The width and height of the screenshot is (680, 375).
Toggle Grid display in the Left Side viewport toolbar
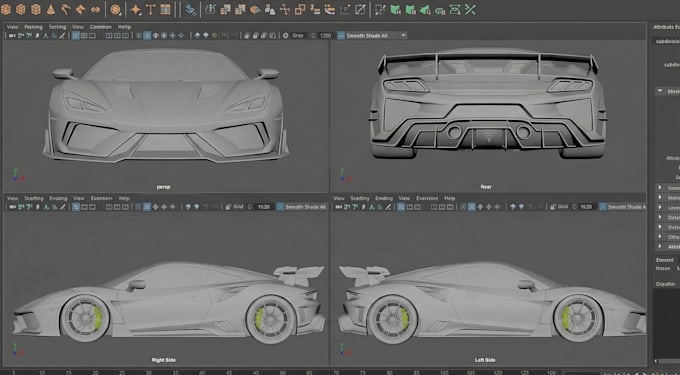point(559,207)
